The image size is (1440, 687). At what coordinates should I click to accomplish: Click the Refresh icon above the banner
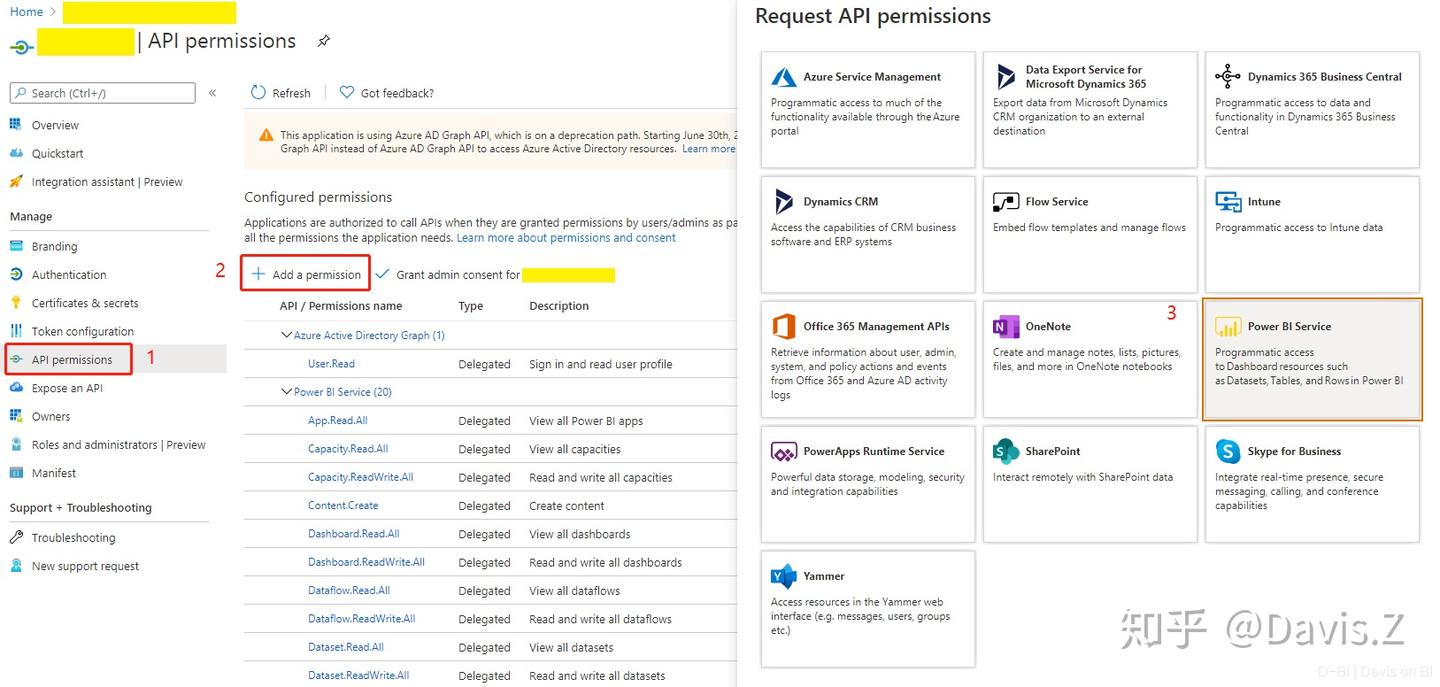[257, 92]
